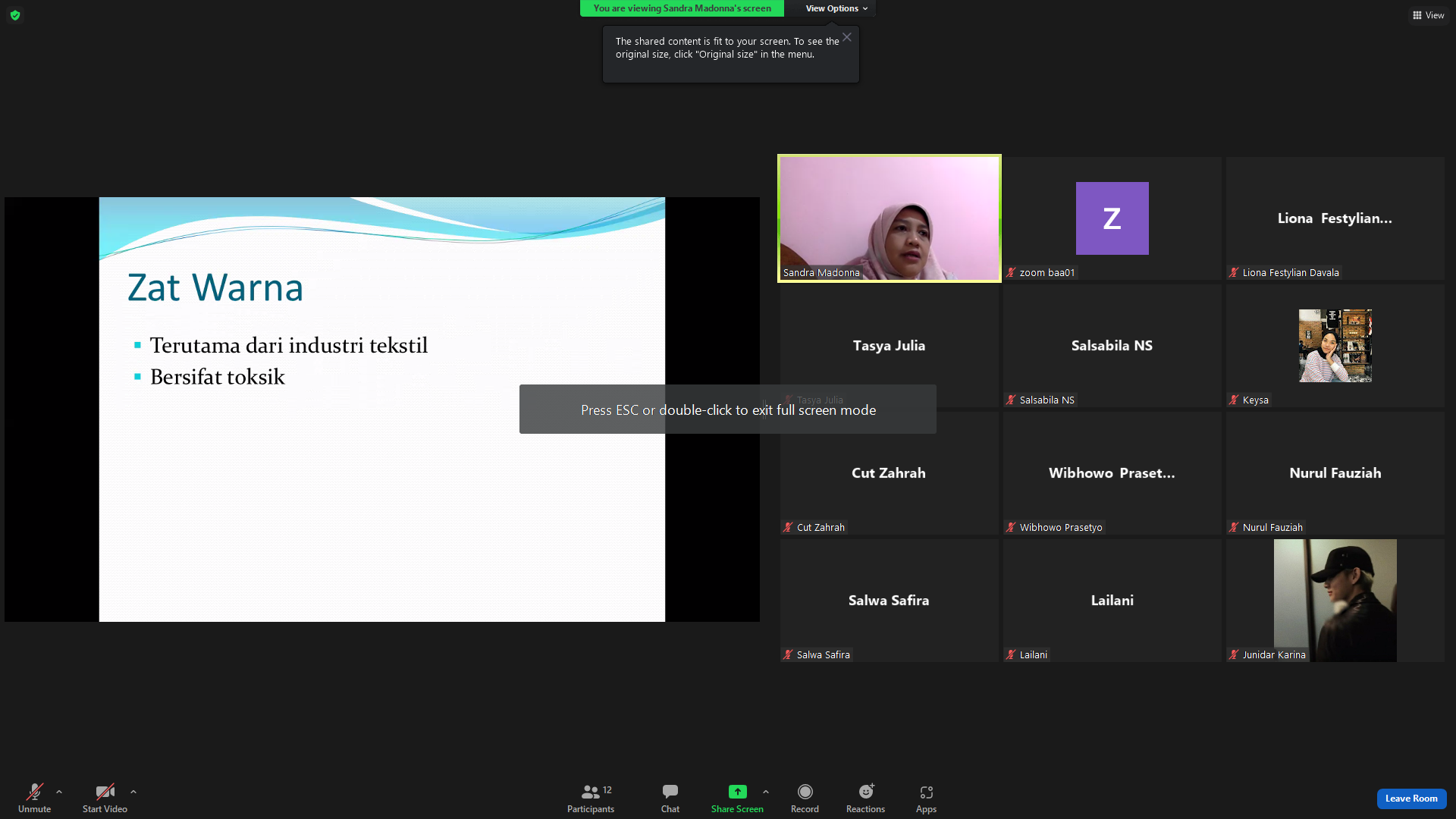1456x819 pixels.
Task: Click the green encryption shield icon
Action: tap(15, 15)
